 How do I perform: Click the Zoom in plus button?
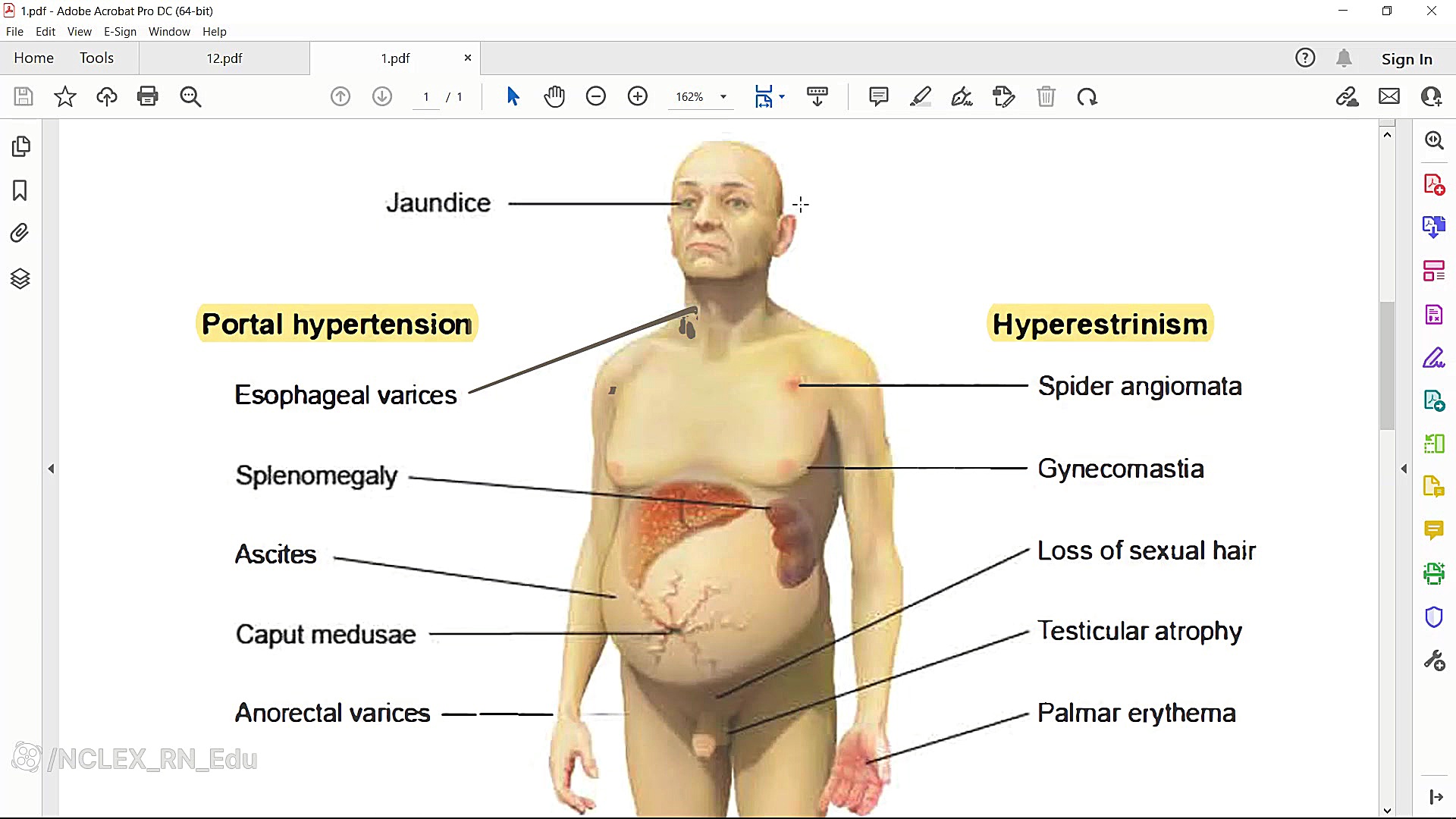click(x=638, y=97)
